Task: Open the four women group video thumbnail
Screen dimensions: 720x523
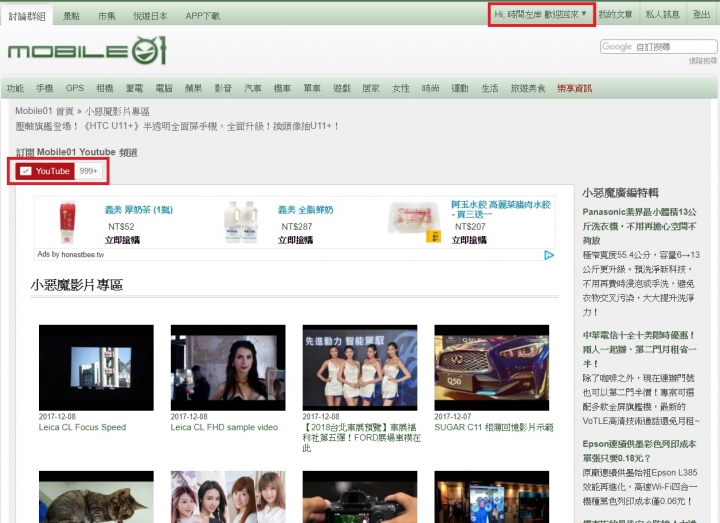Action: pyautogui.click(x=228, y=497)
